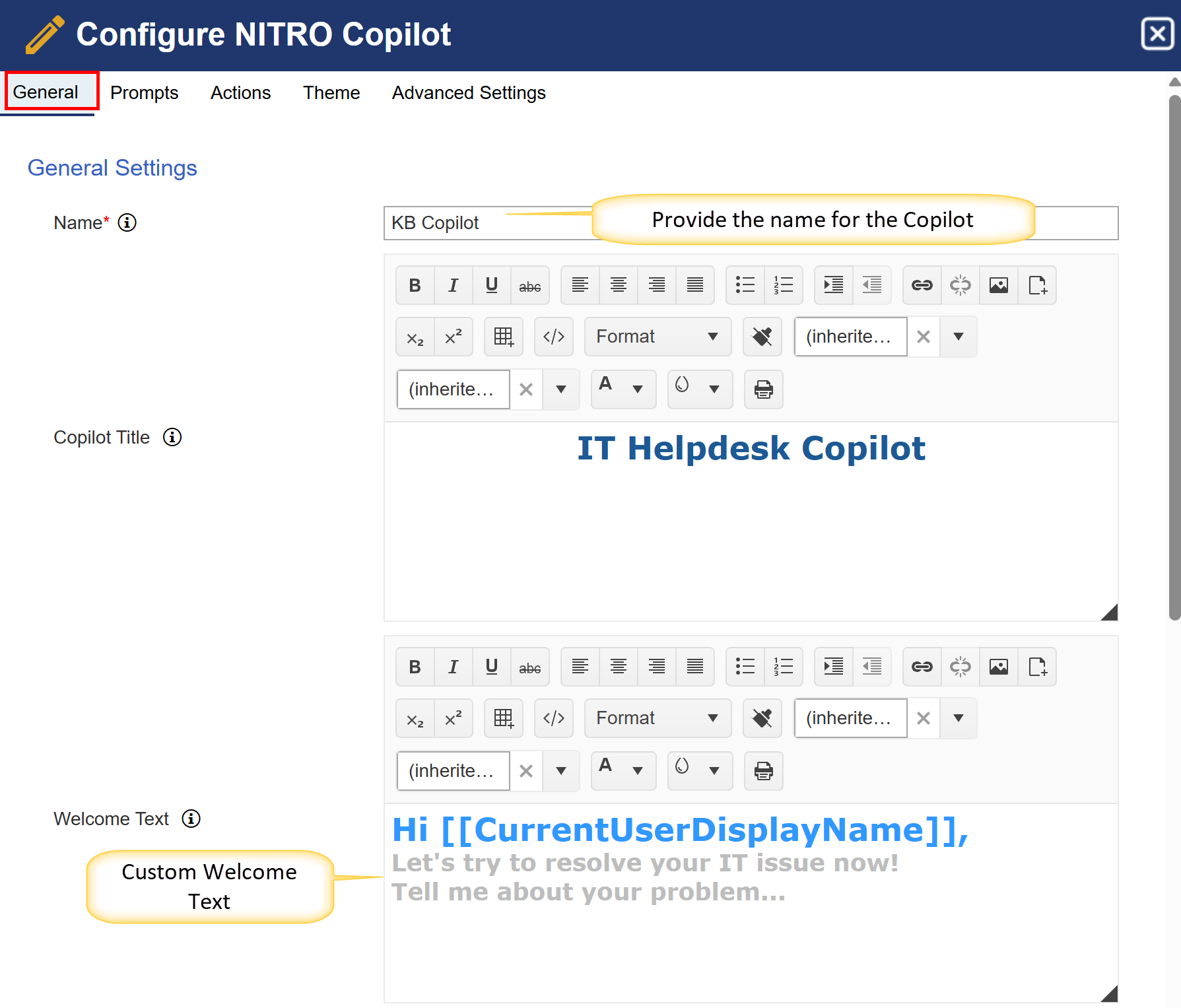Open the code view in the Copilot Title toolbar
1181x1008 pixels.
pyautogui.click(x=554, y=337)
